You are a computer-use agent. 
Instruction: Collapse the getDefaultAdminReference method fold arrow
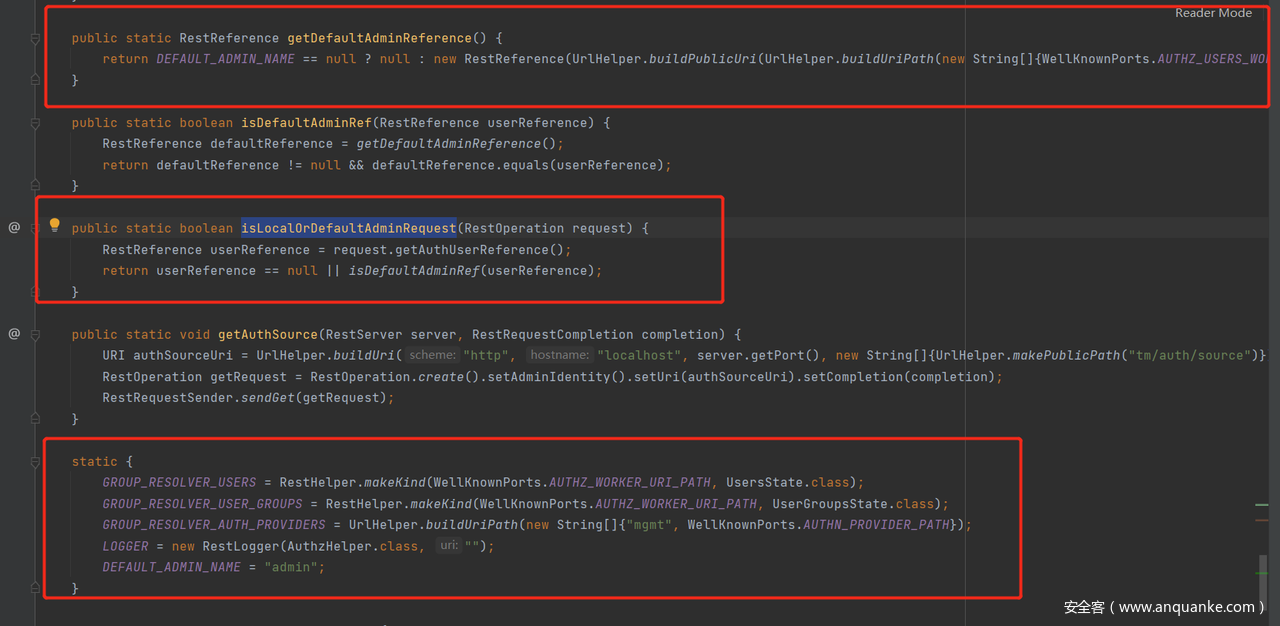coord(35,38)
